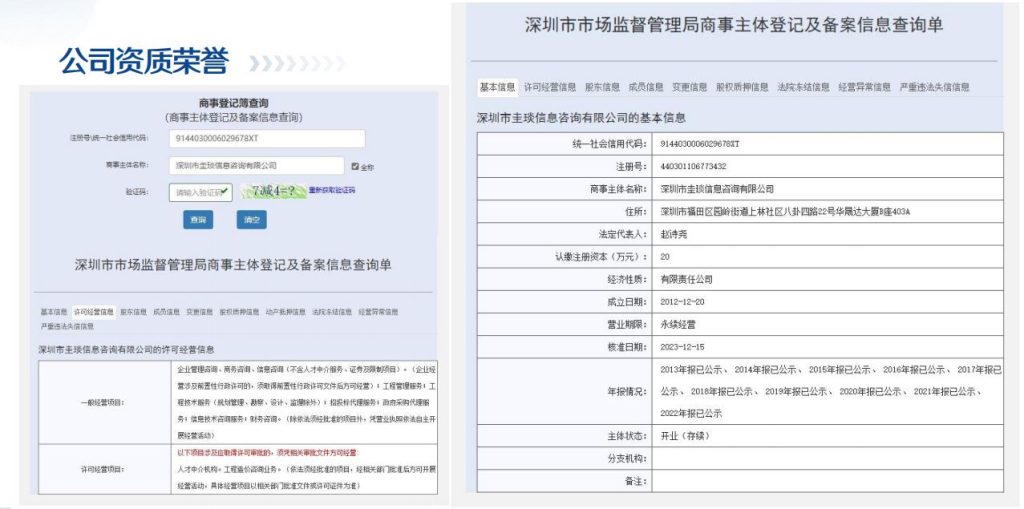Click the 查询 search button
Viewport: 1024px width, 509px height.
[197, 219]
